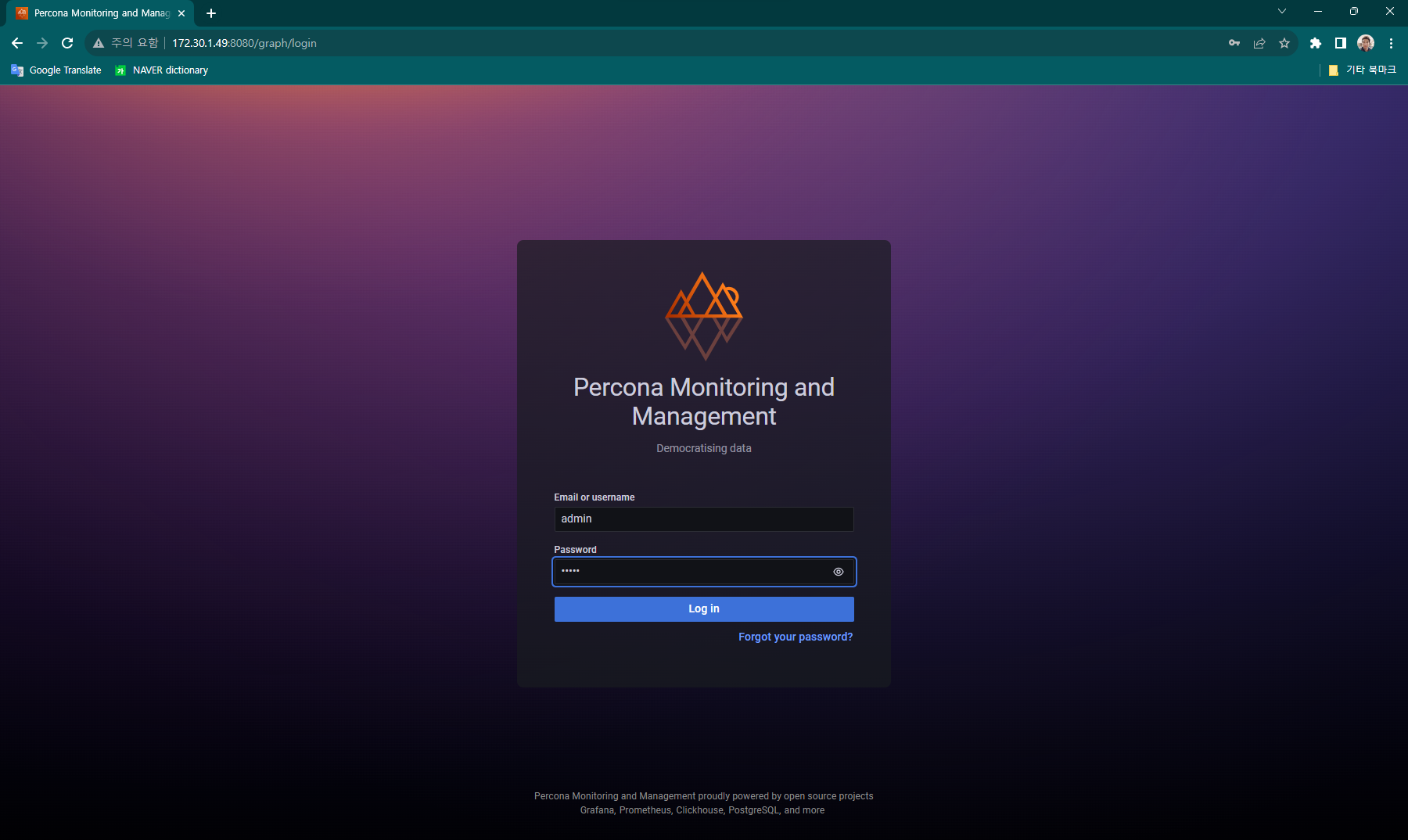The width and height of the screenshot is (1408, 840).
Task: Go back with the browser back arrow
Action: coord(17,43)
